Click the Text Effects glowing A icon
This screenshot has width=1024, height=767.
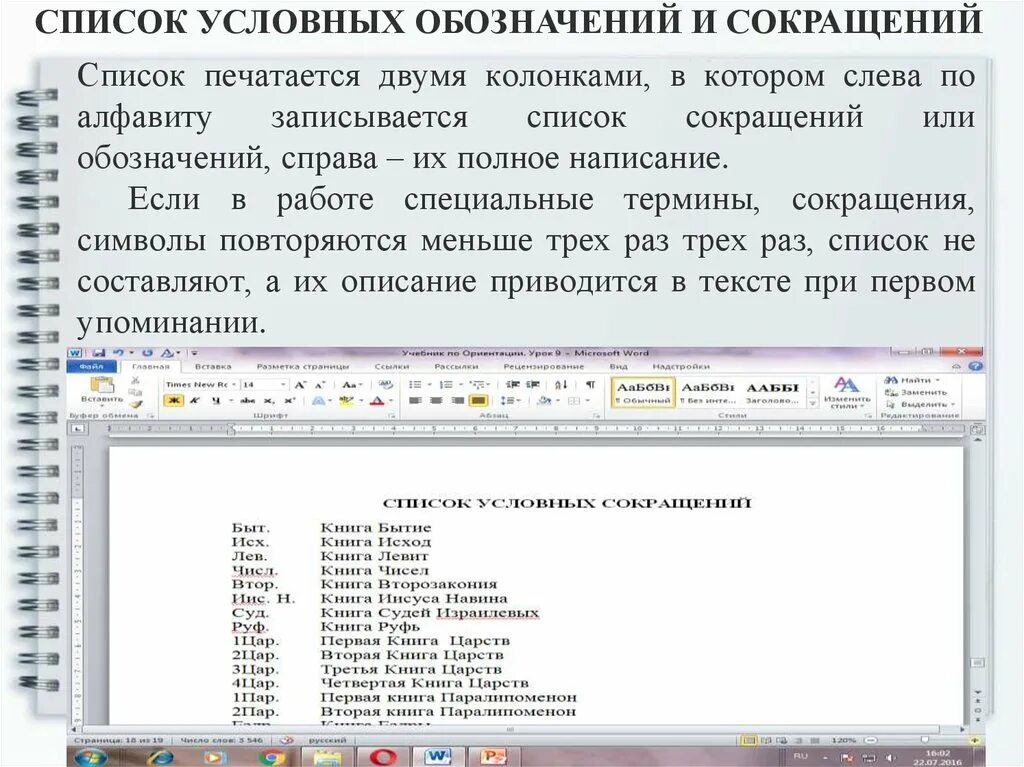[x=318, y=400]
